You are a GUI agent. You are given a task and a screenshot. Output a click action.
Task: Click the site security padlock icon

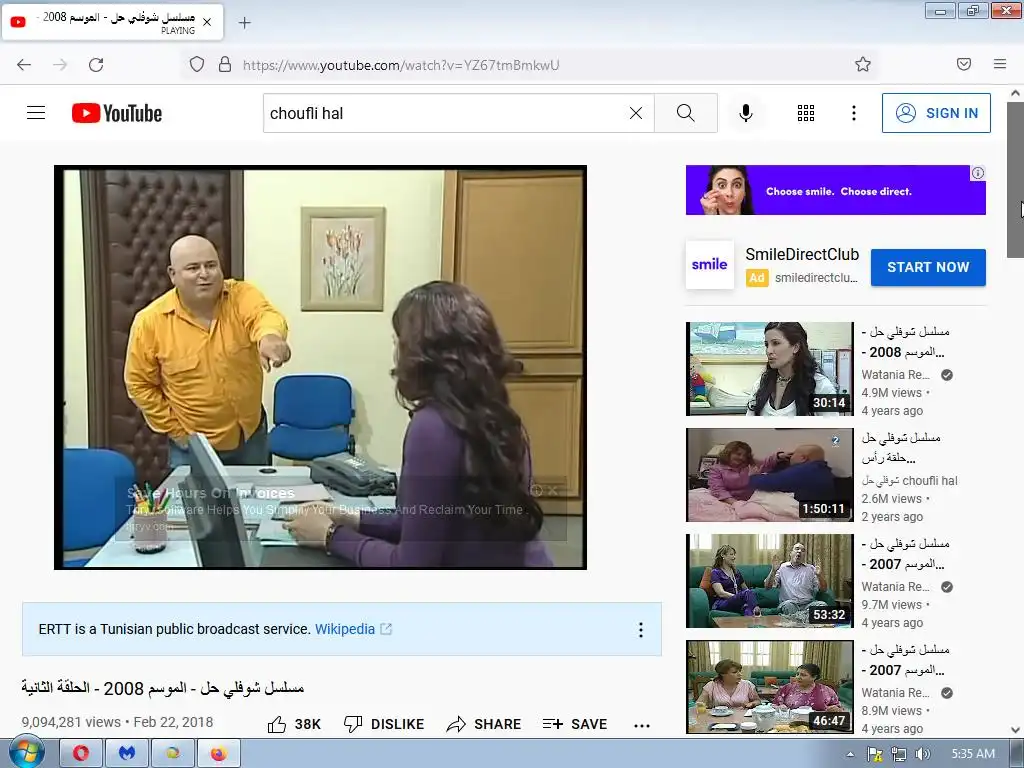pyautogui.click(x=225, y=64)
